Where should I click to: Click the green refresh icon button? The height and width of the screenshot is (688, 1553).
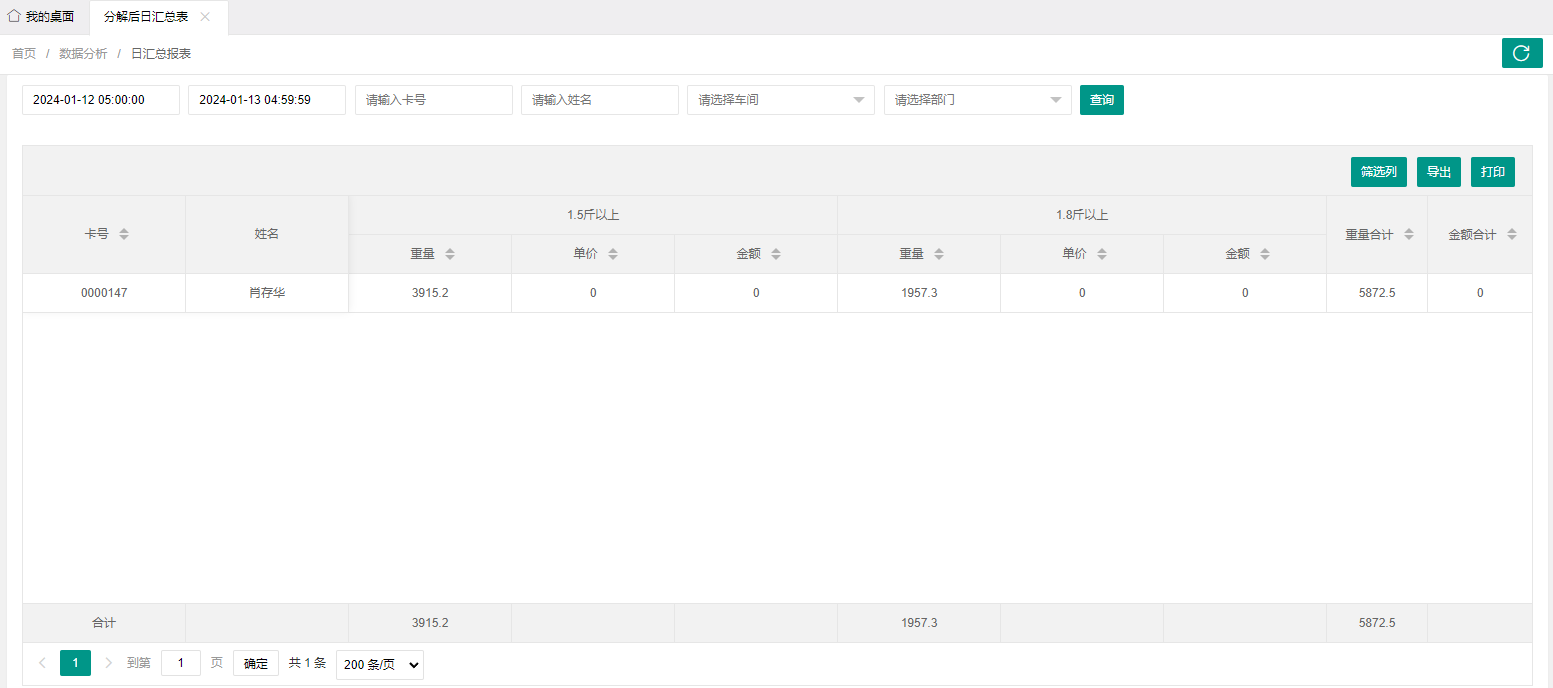[1522, 53]
